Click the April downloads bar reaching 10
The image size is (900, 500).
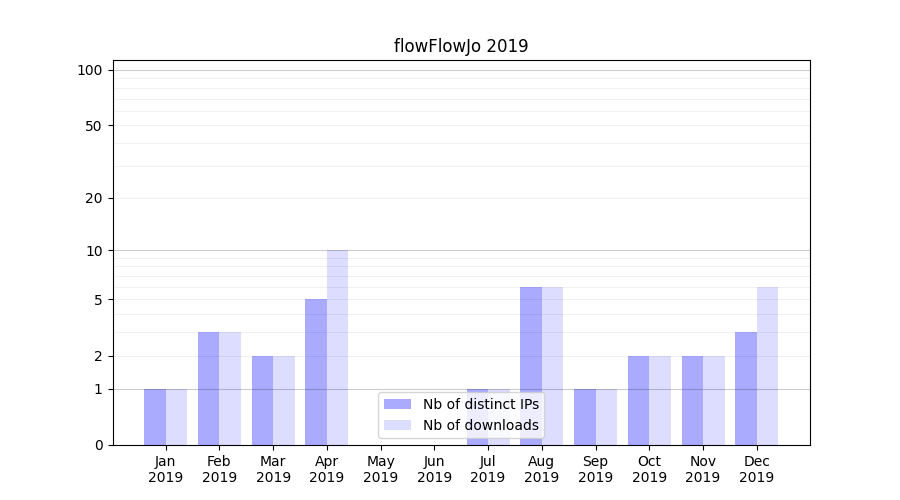(338, 347)
